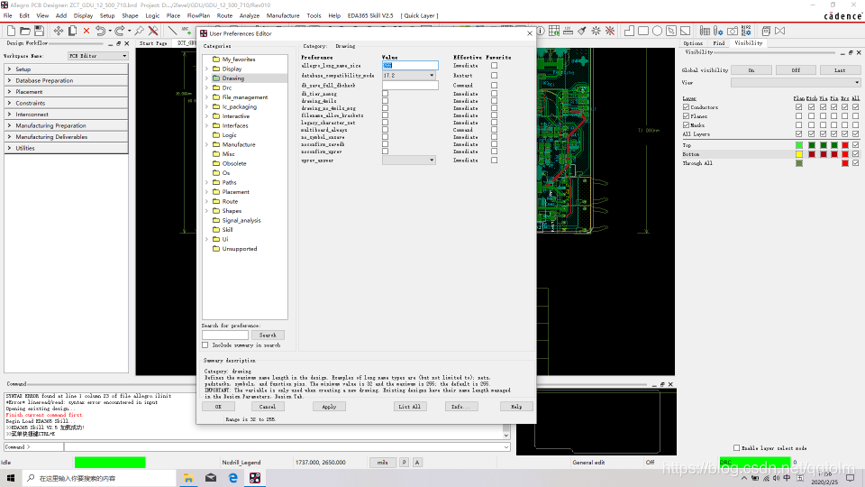Open database_compatibility_mode dropdown

click(432, 75)
